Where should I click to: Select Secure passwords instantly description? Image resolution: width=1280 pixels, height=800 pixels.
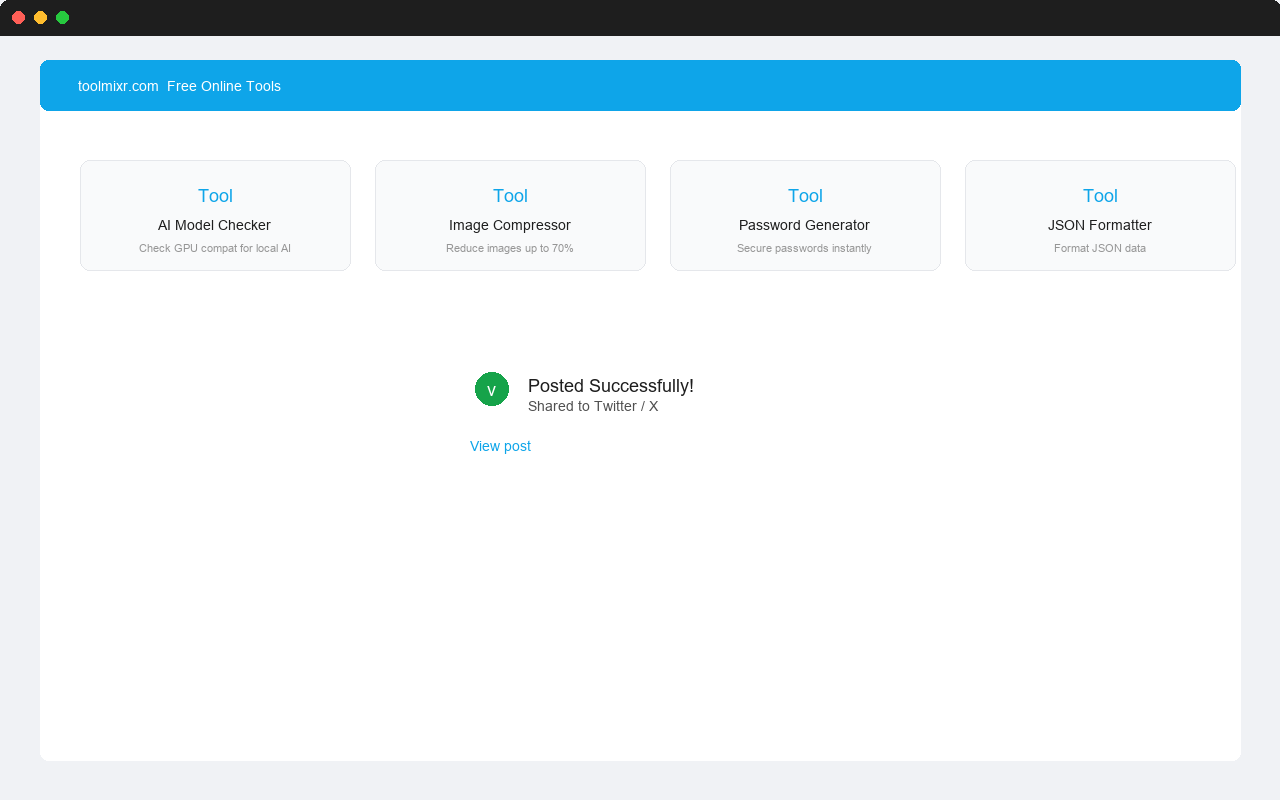click(x=804, y=248)
